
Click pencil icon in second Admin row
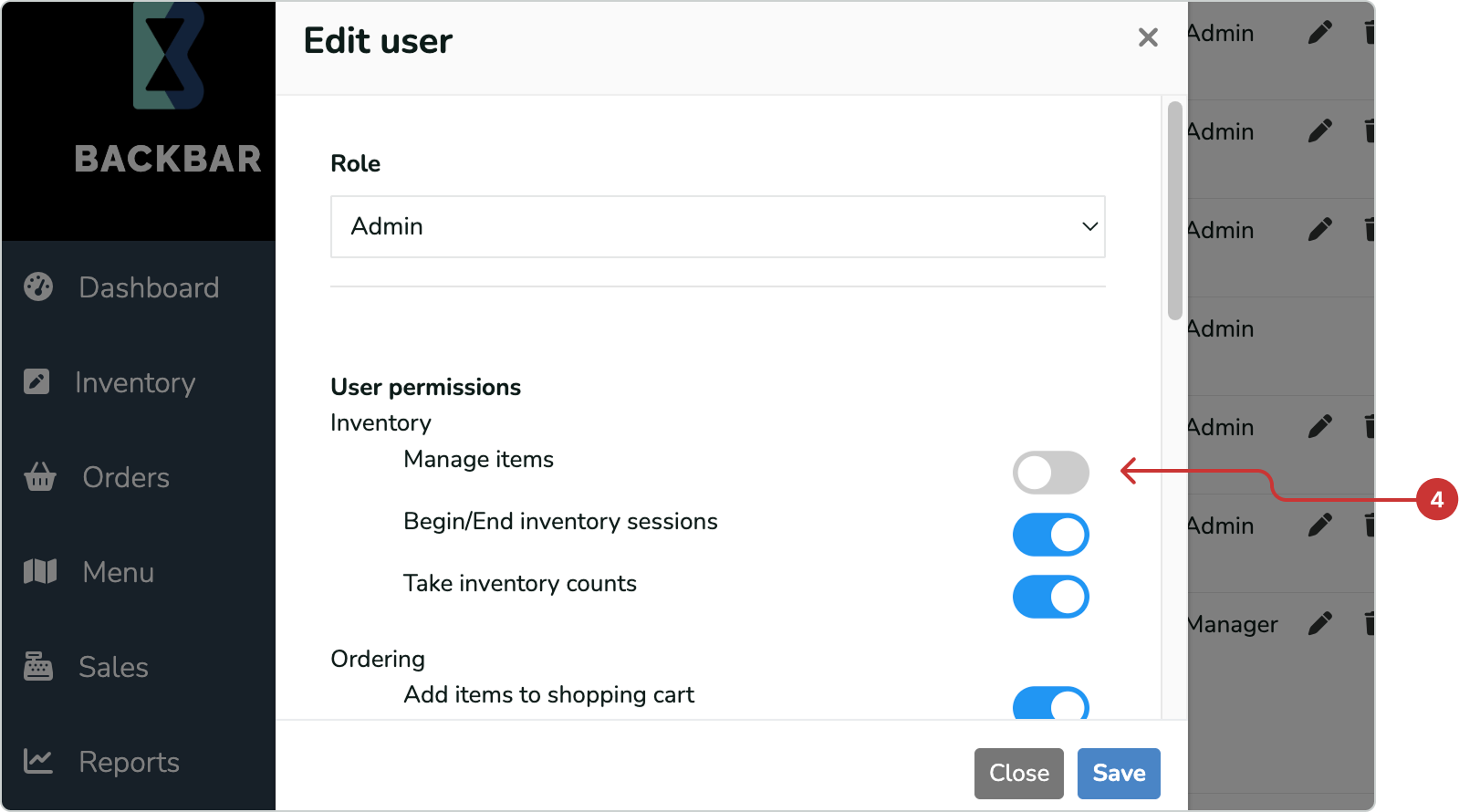[x=1320, y=131]
